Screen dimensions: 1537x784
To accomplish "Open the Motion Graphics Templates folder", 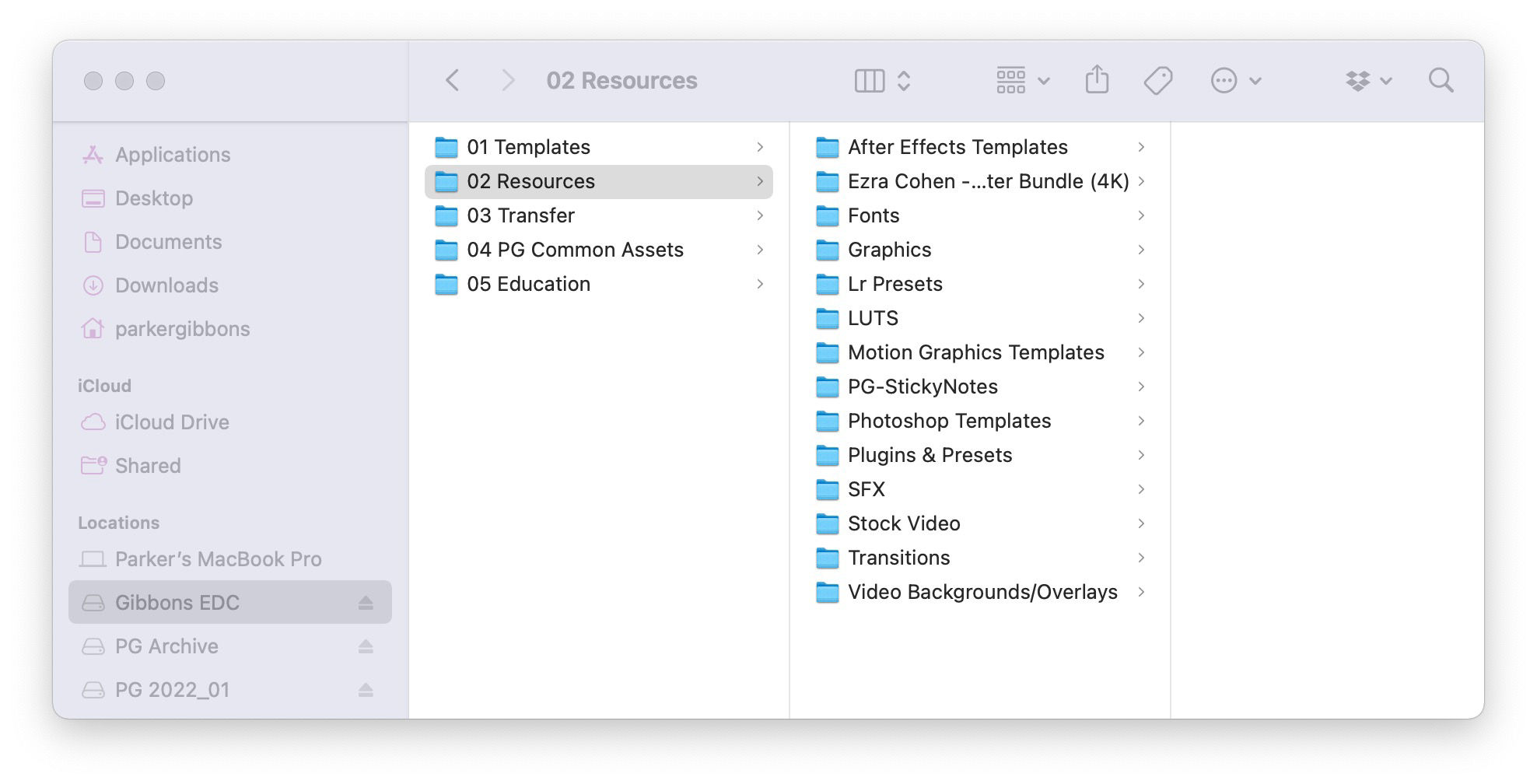I will tap(980, 352).
